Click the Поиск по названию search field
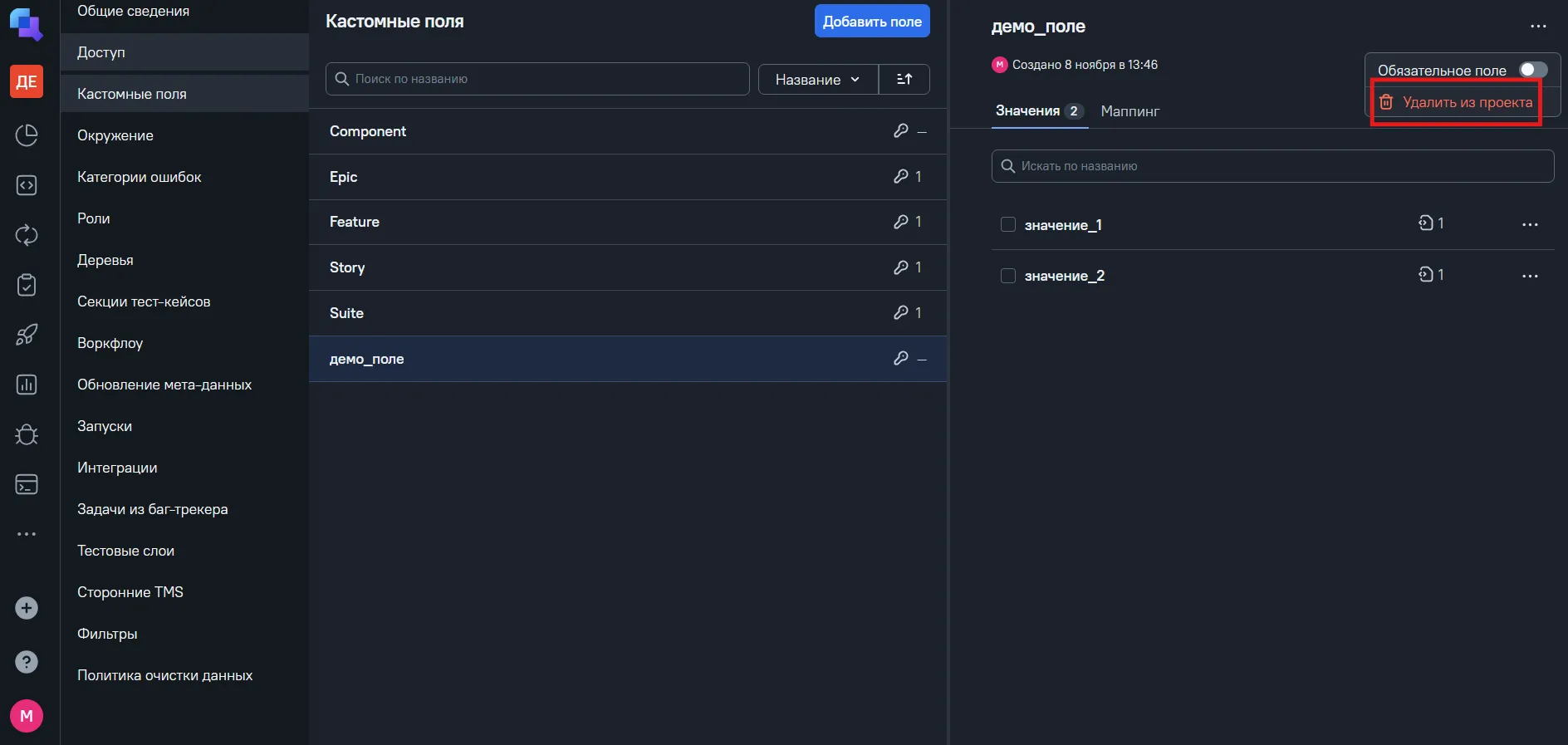This screenshot has width=1568, height=745. click(x=537, y=79)
